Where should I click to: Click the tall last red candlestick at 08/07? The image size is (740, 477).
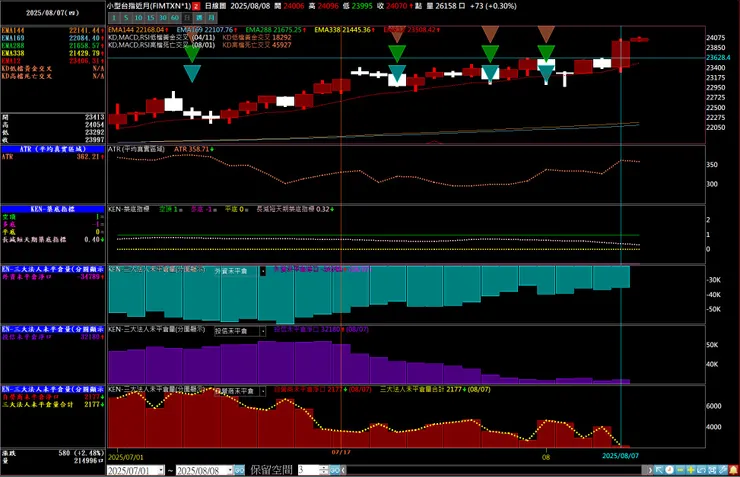click(x=621, y=55)
